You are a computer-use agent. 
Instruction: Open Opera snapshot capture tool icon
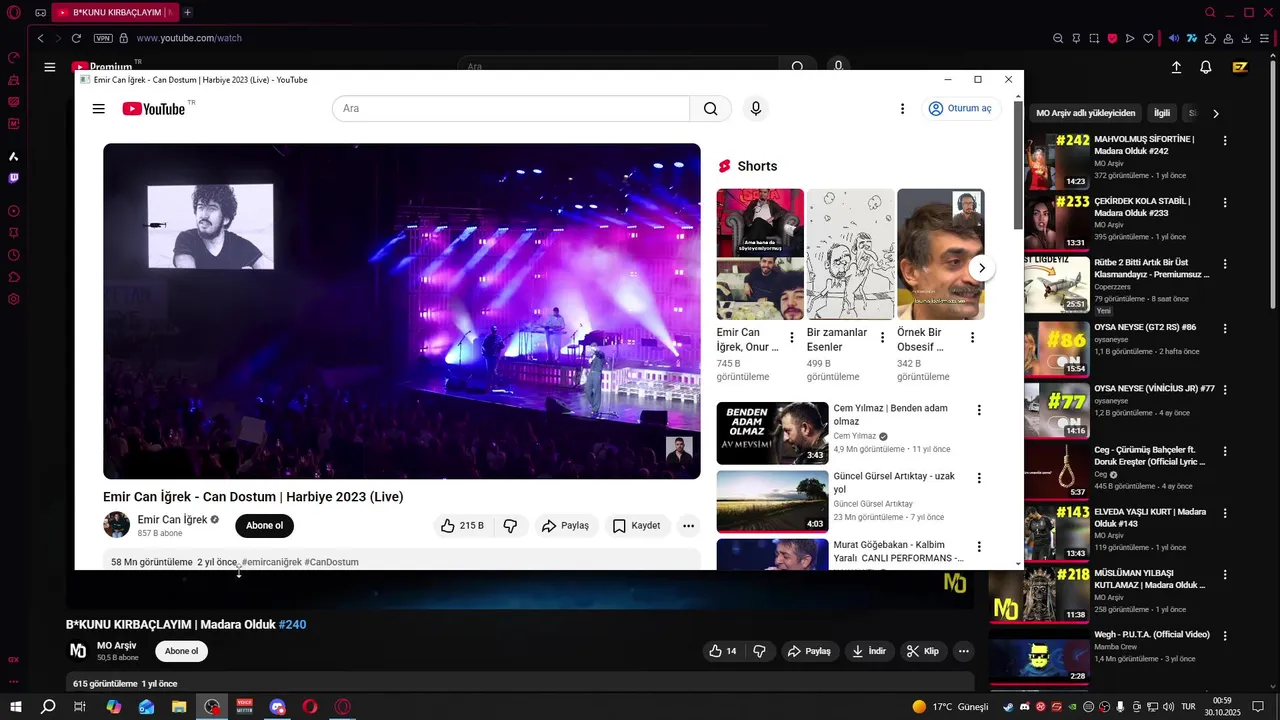click(x=1094, y=38)
